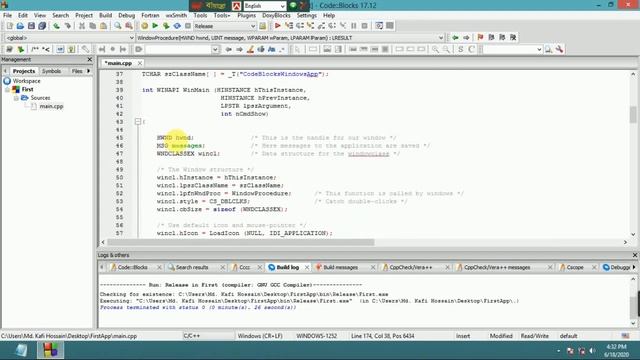Open the Build menu
Image resolution: width=640 pixels, height=360 pixels.
(105, 16)
